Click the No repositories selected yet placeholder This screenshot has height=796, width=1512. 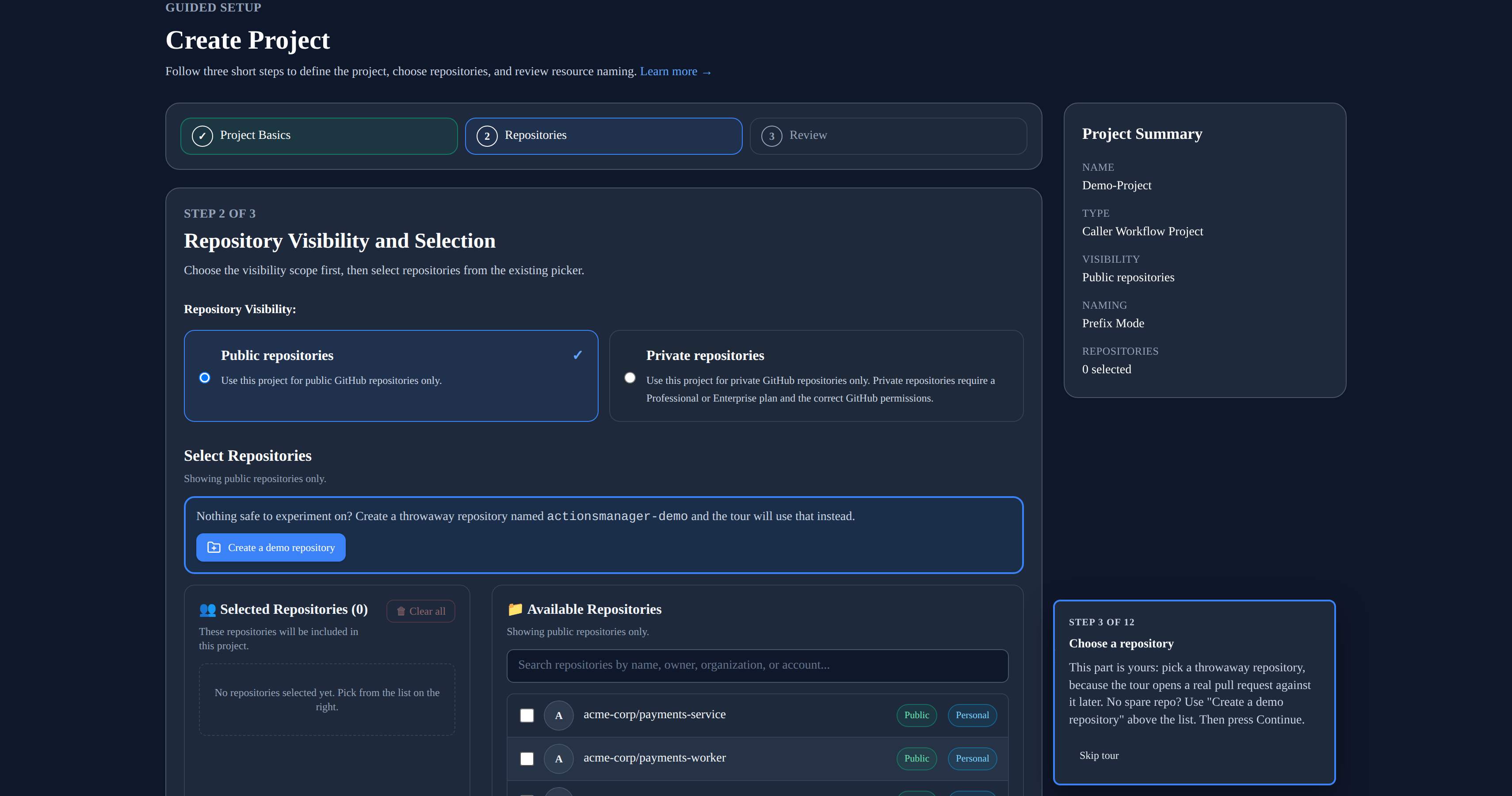pyautogui.click(x=327, y=700)
